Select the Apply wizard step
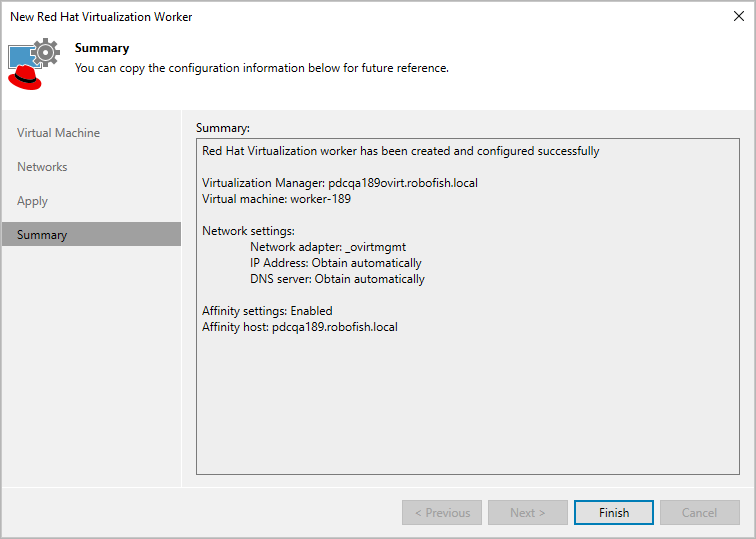 32,201
